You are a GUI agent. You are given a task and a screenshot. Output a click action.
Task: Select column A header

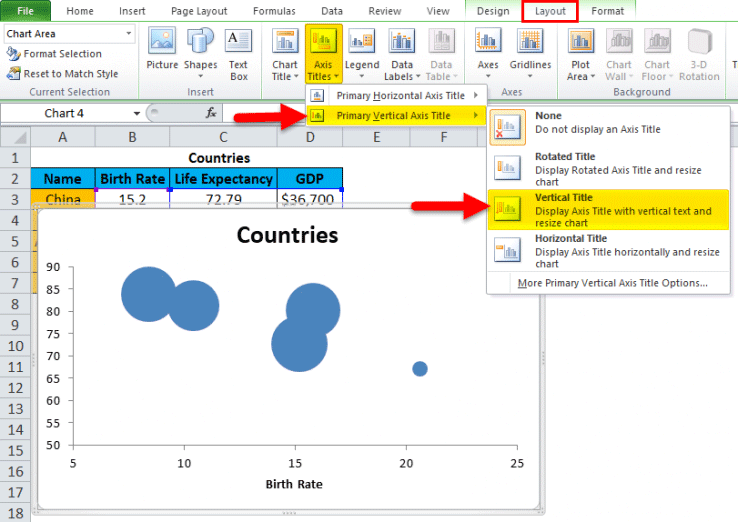coord(63,137)
